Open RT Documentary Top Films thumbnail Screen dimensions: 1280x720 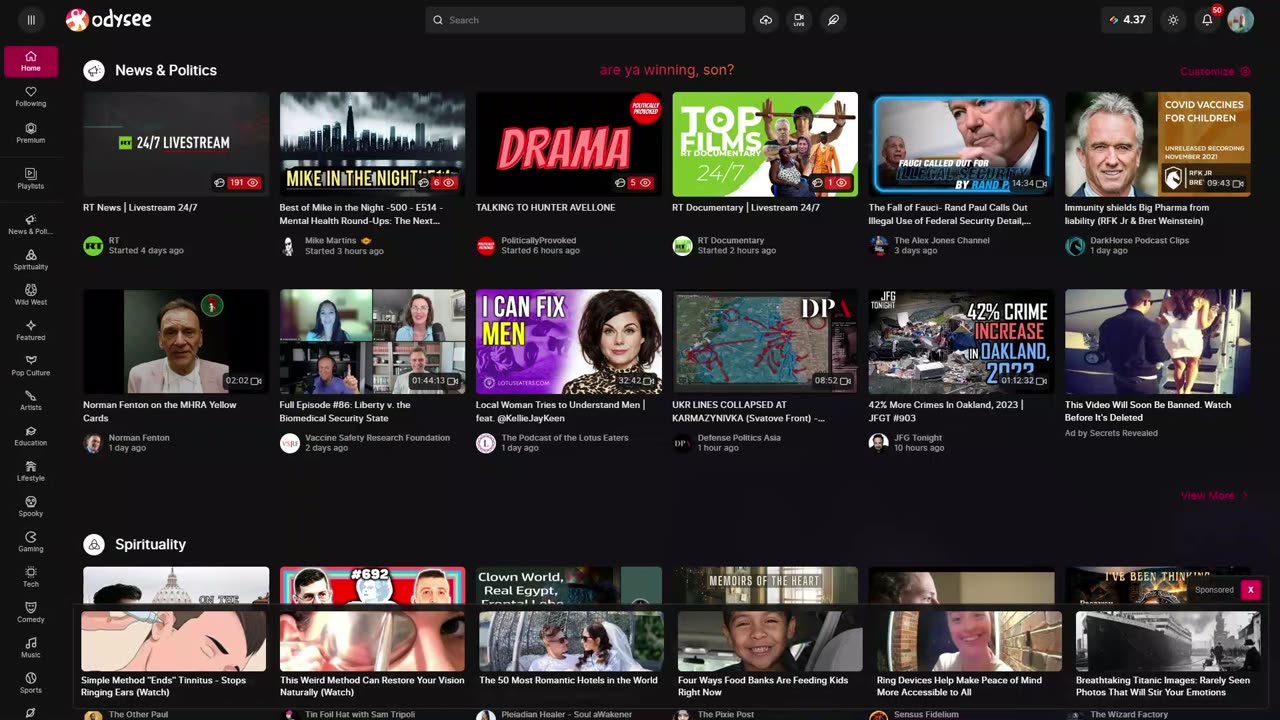point(765,144)
